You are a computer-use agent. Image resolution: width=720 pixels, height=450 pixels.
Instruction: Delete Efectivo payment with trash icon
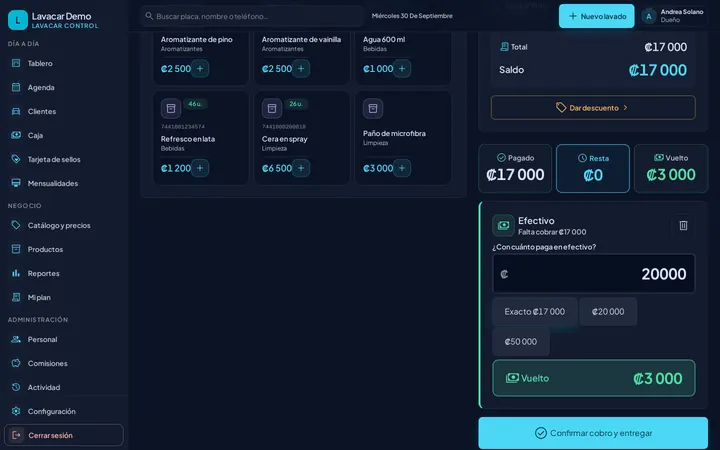pyautogui.click(x=683, y=225)
